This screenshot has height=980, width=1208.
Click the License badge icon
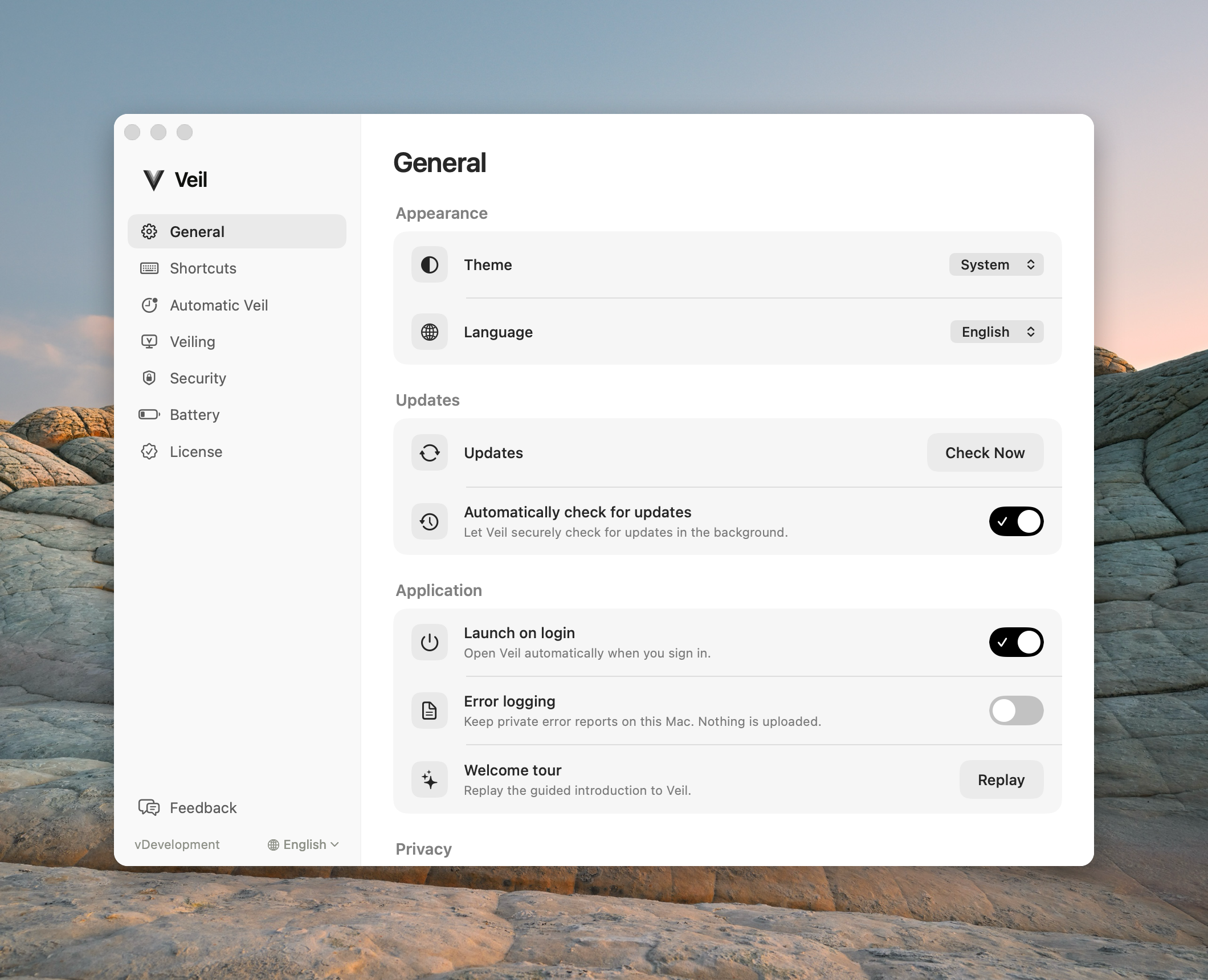click(x=149, y=451)
